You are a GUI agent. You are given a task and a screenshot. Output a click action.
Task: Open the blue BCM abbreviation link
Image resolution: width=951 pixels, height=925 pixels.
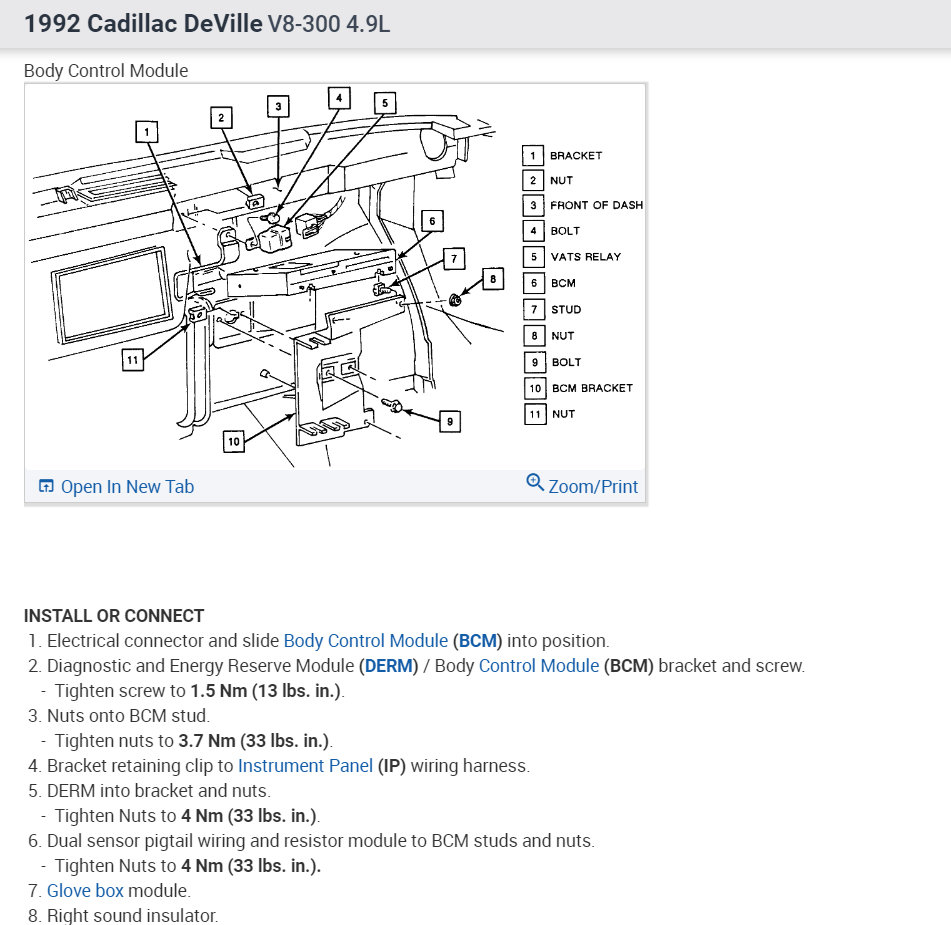(477, 641)
